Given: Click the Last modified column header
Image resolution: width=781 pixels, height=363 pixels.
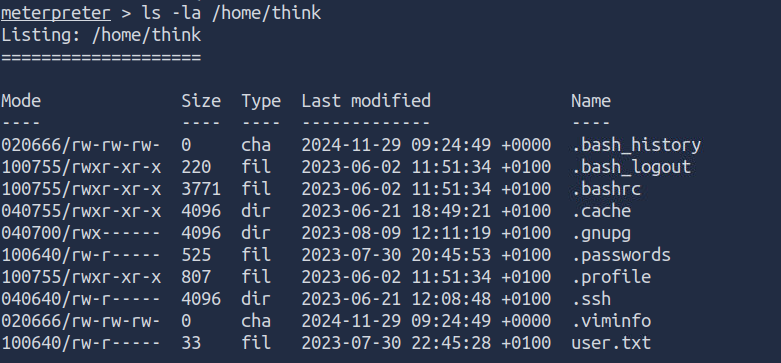Looking at the screenshot, I should tap(366, 101).
